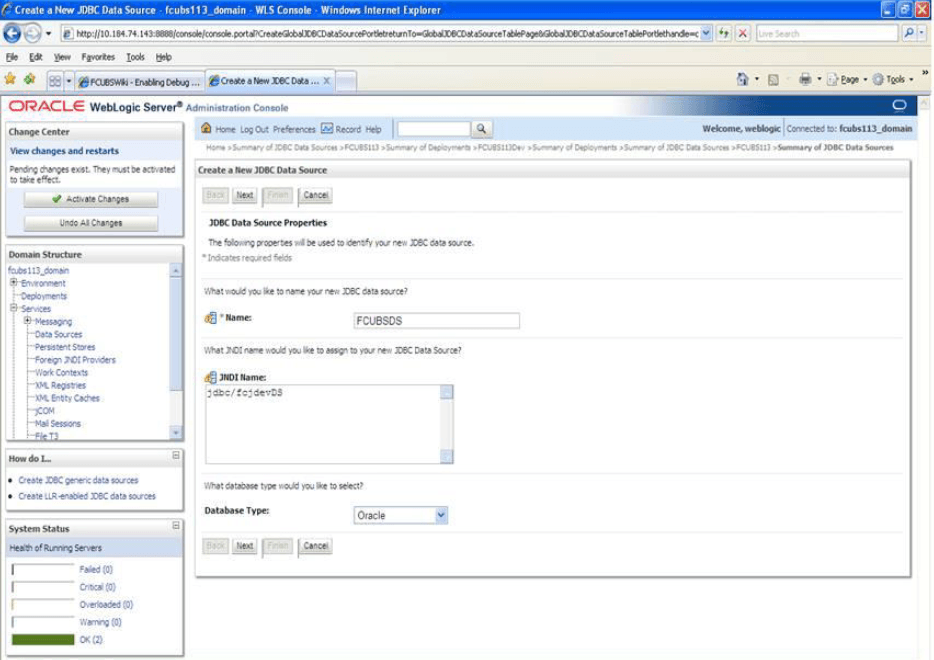
Task: Click the Stop loading red X icon
Action: pyautogui.click(x=742, y=33)
